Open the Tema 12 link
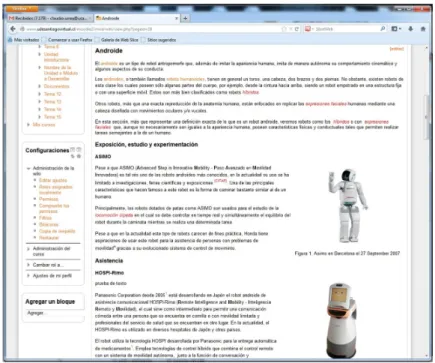 (53, 94)
